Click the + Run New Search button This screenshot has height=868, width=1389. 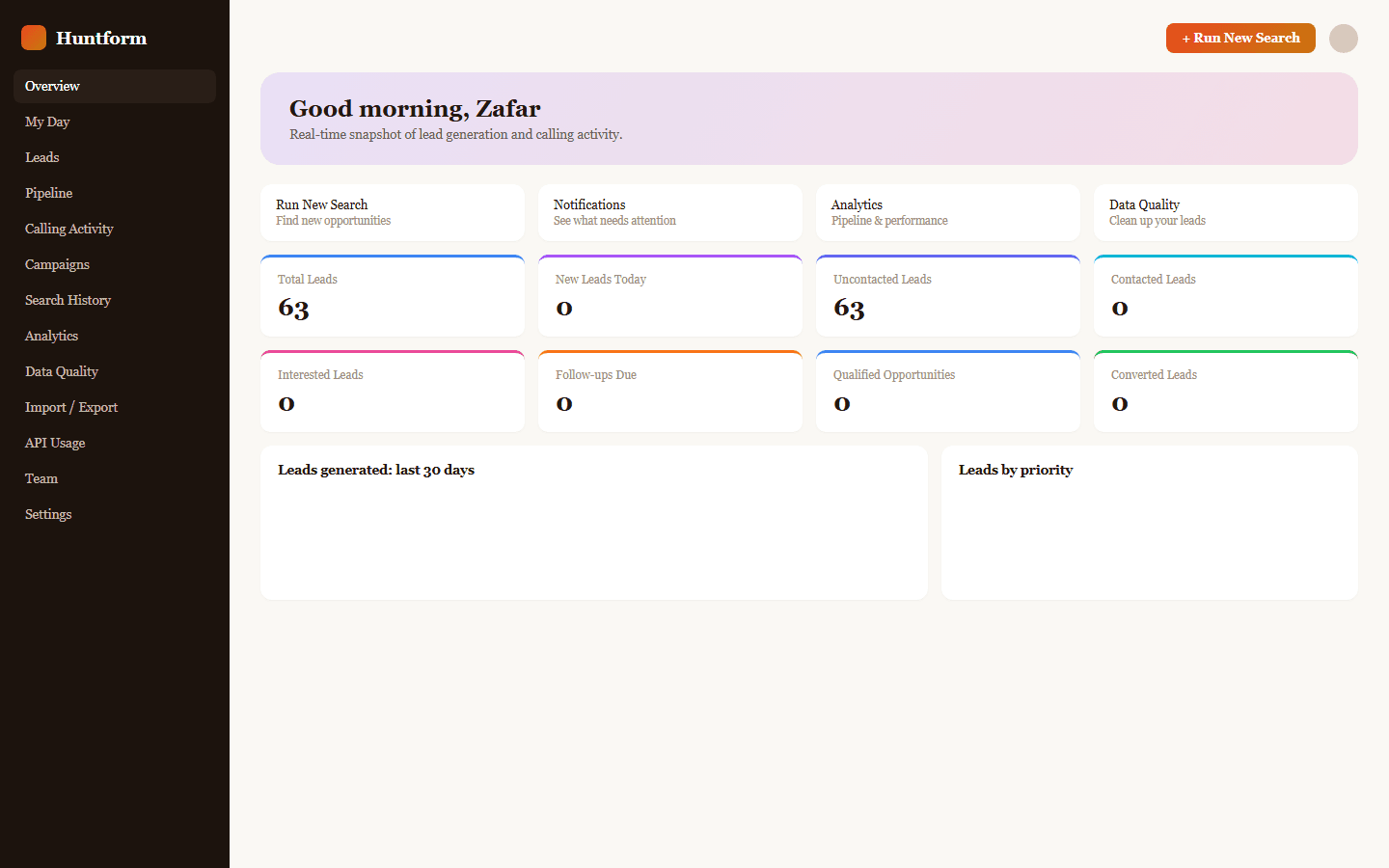pos(1240,39)
